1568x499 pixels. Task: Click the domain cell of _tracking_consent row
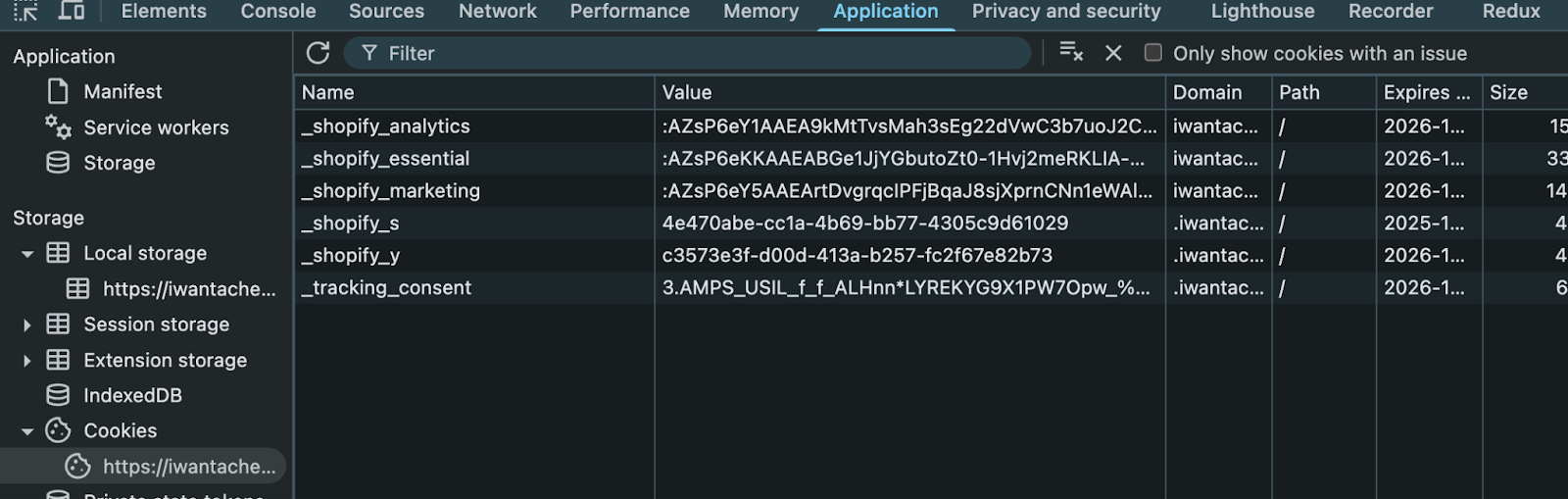(x=1218, y=287)
